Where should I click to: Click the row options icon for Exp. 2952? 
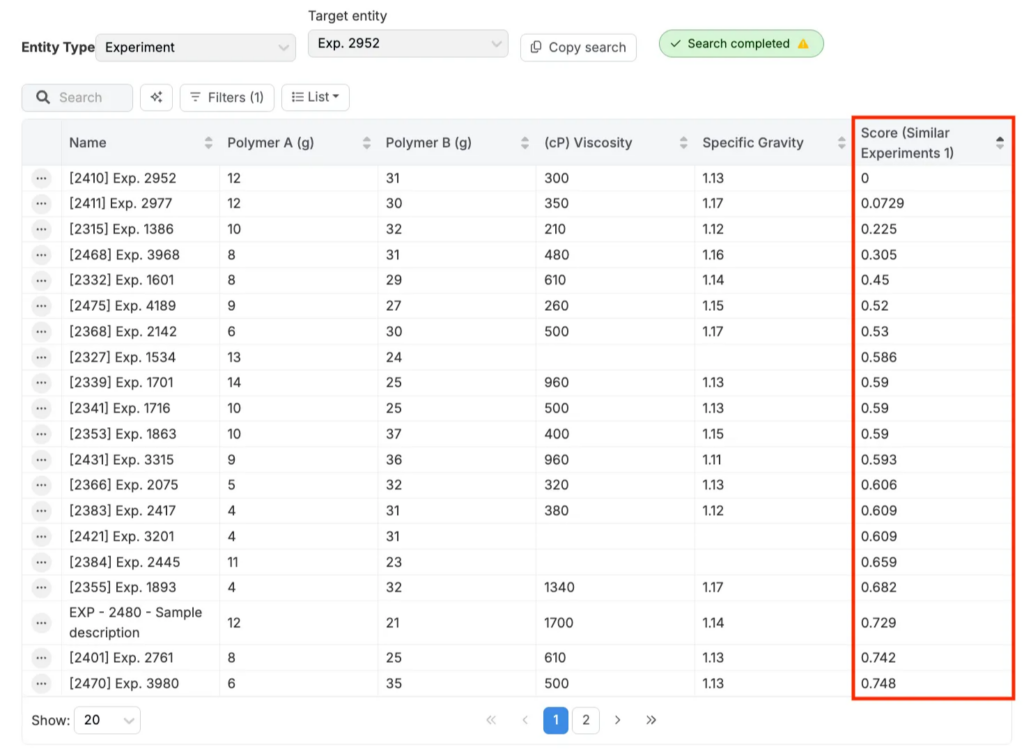(x=41, y=178)
